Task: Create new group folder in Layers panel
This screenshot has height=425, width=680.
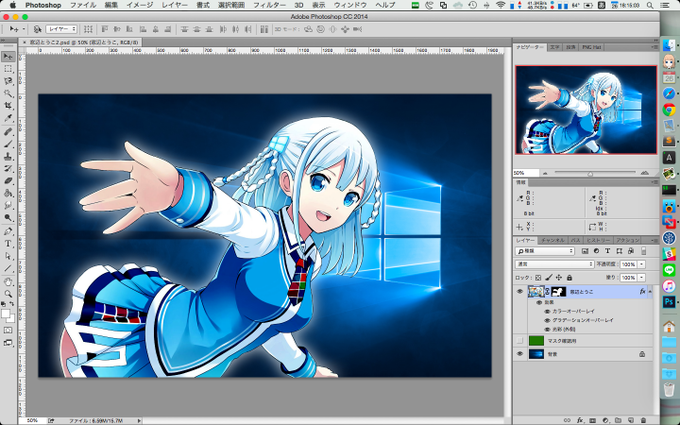Action: point(618,420)
